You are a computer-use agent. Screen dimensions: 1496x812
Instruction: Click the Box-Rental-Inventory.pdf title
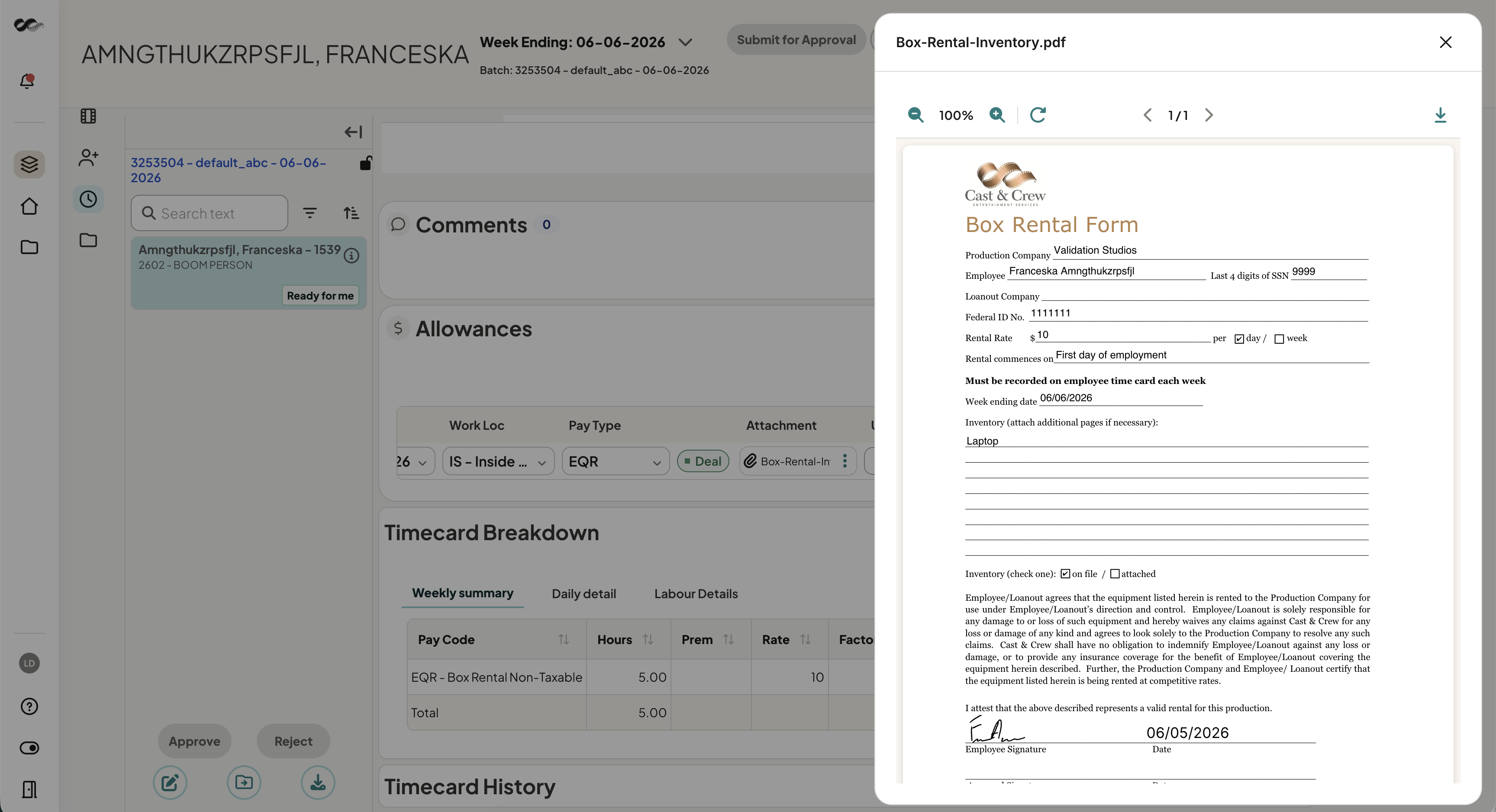(x=980, y=42)
